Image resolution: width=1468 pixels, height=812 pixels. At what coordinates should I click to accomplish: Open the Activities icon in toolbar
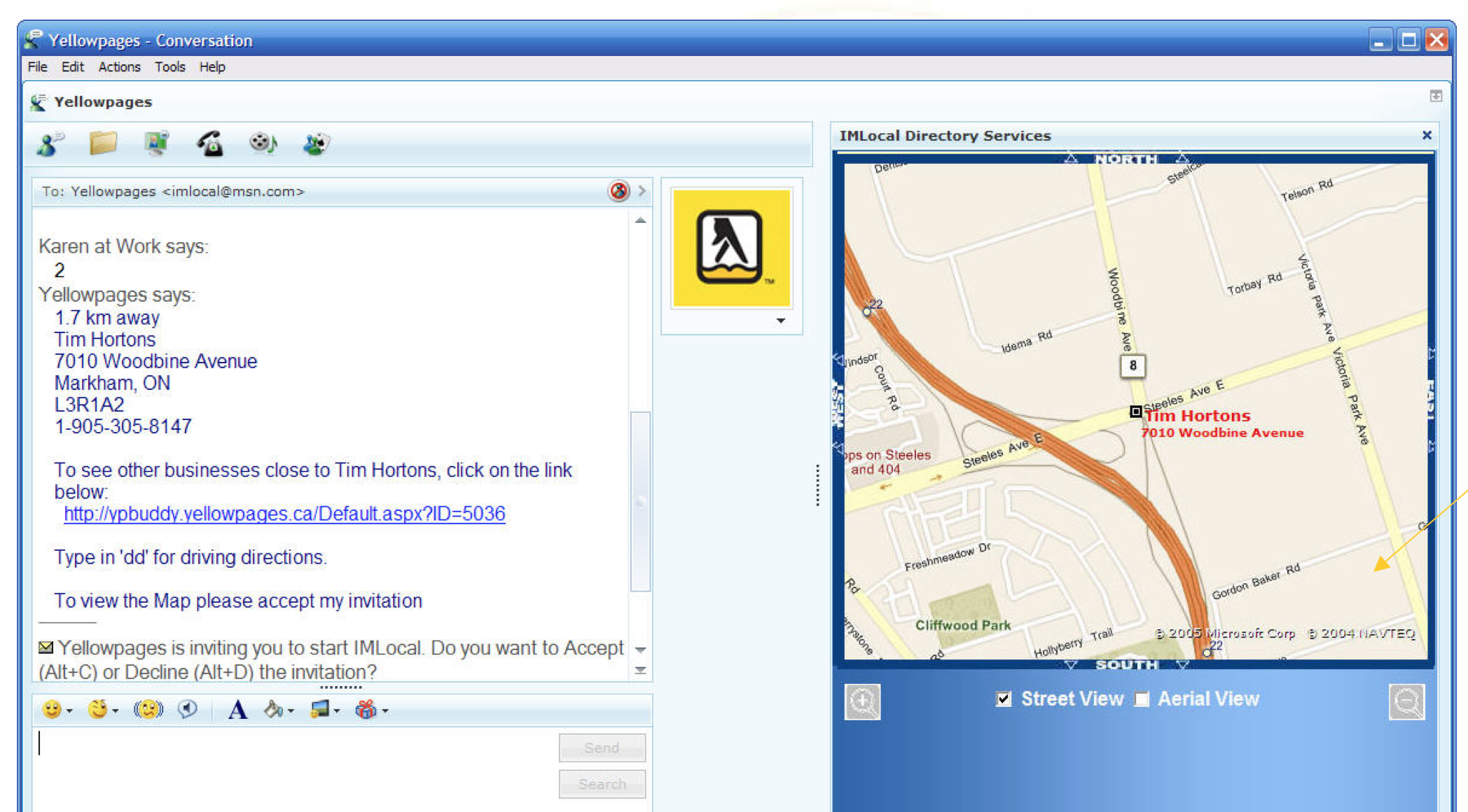point(263,143)
